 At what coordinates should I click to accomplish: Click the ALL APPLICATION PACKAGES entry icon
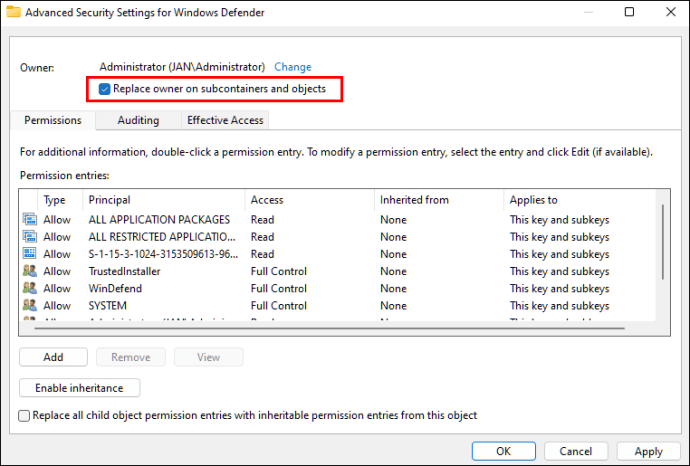29,220
